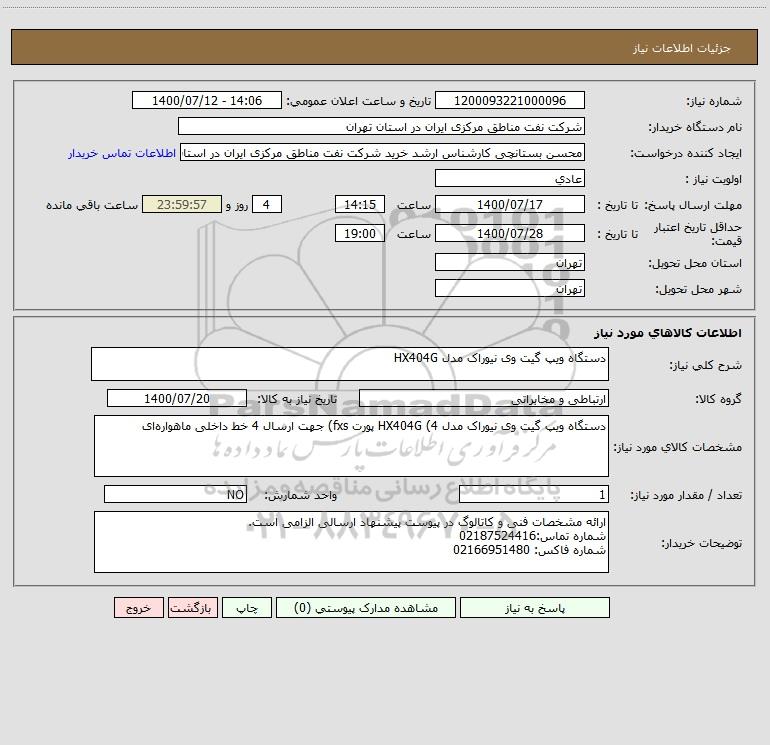Click the label 'شهر محل تحویل:'

click(x=698, y=289)
